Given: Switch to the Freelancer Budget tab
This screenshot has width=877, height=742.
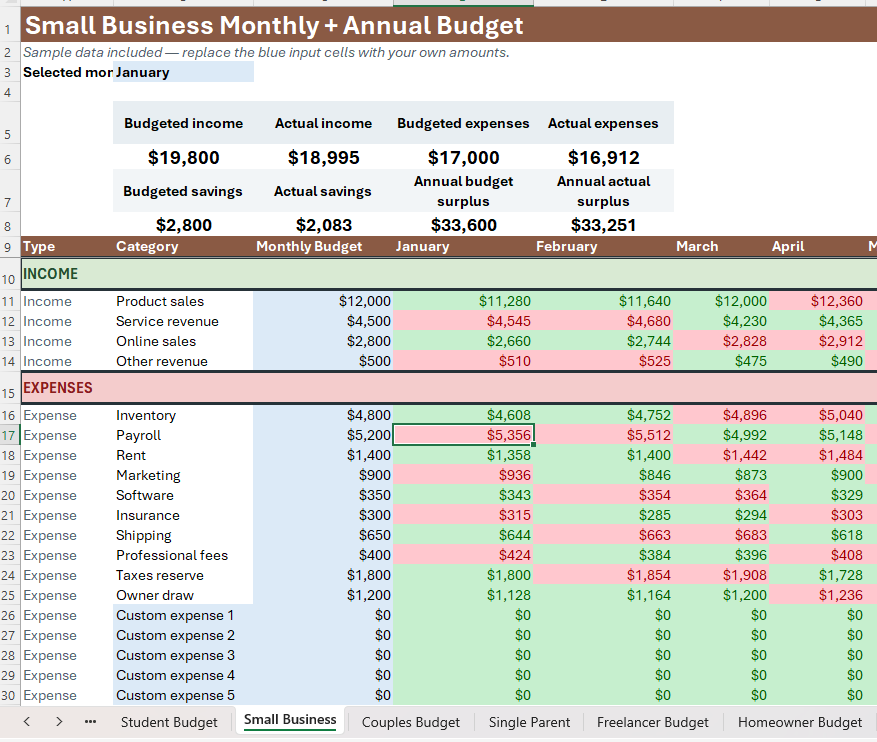Looking at the screenshot, I should [x=652, y=722].
